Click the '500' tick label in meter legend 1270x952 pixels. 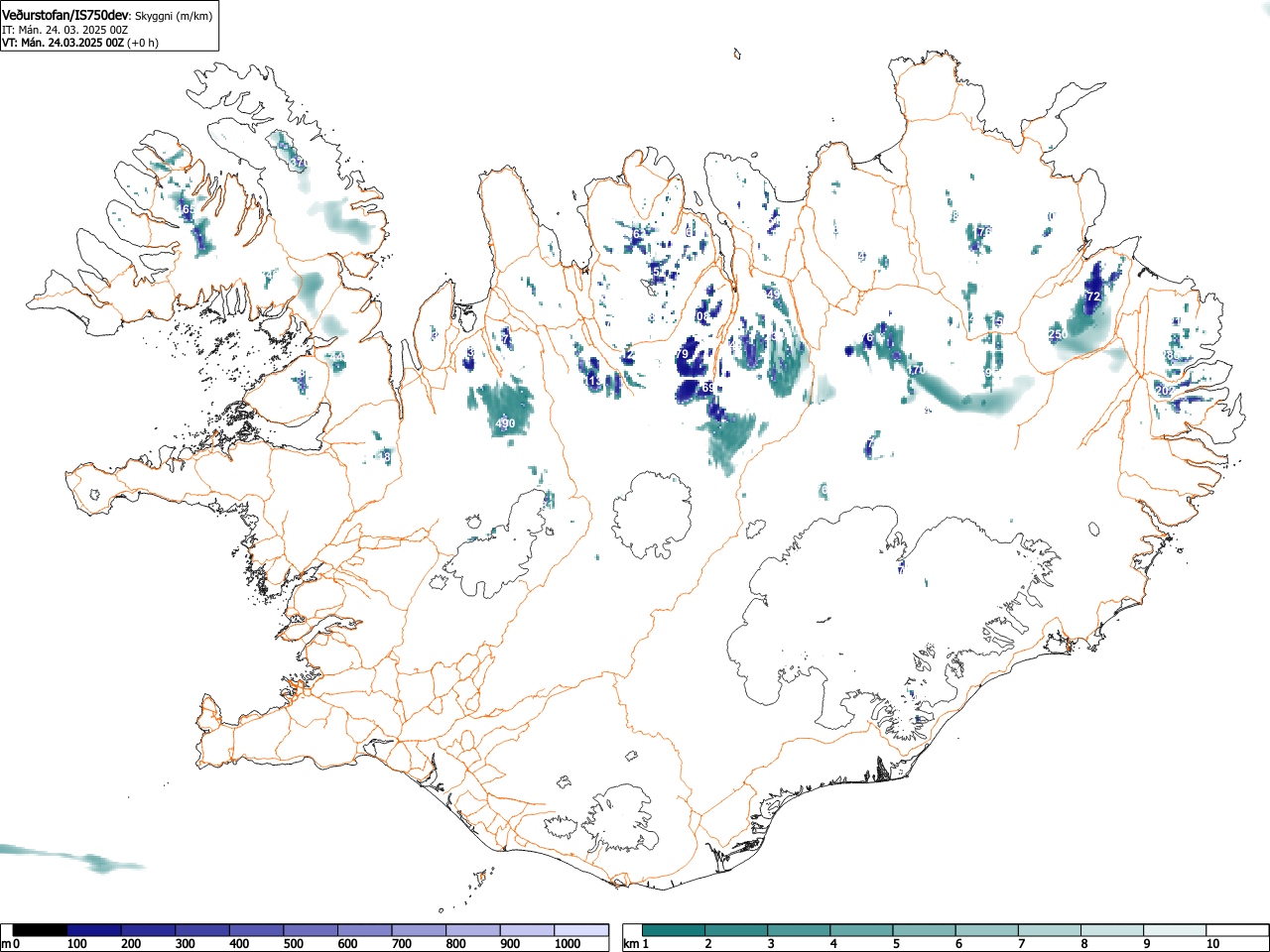point(293,945)
